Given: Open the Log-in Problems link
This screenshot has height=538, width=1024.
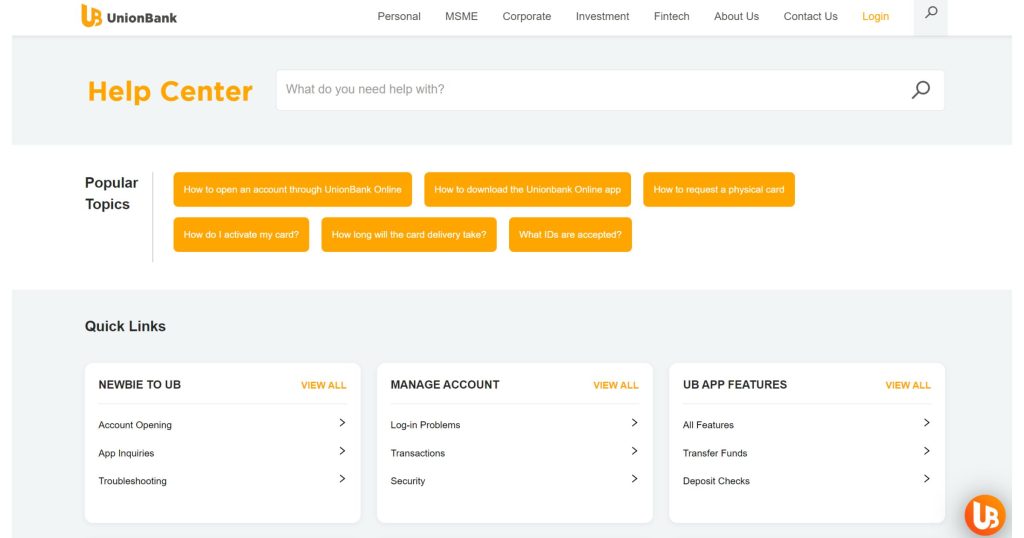Looking at the screenshot, I should [x=425, y=424].
